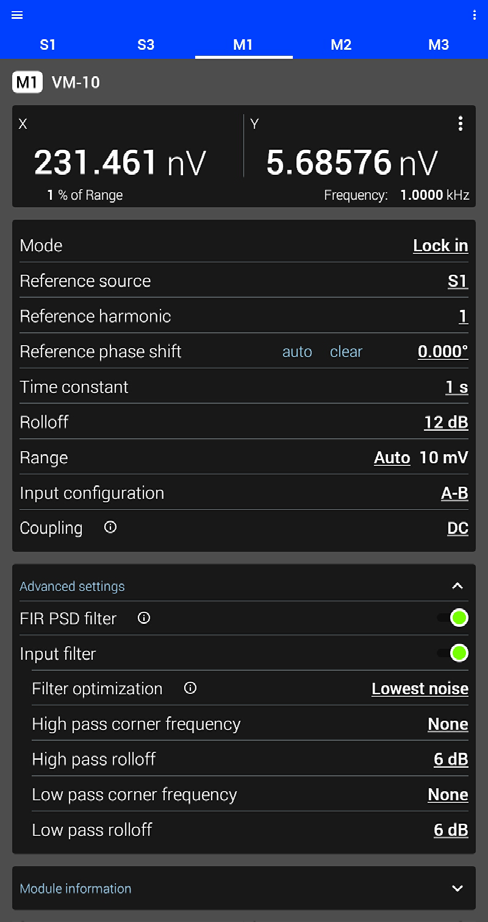Screen dimensions: 488x922
Task: Click auto for Reference phase shift
Action: (x=297, y=352)
